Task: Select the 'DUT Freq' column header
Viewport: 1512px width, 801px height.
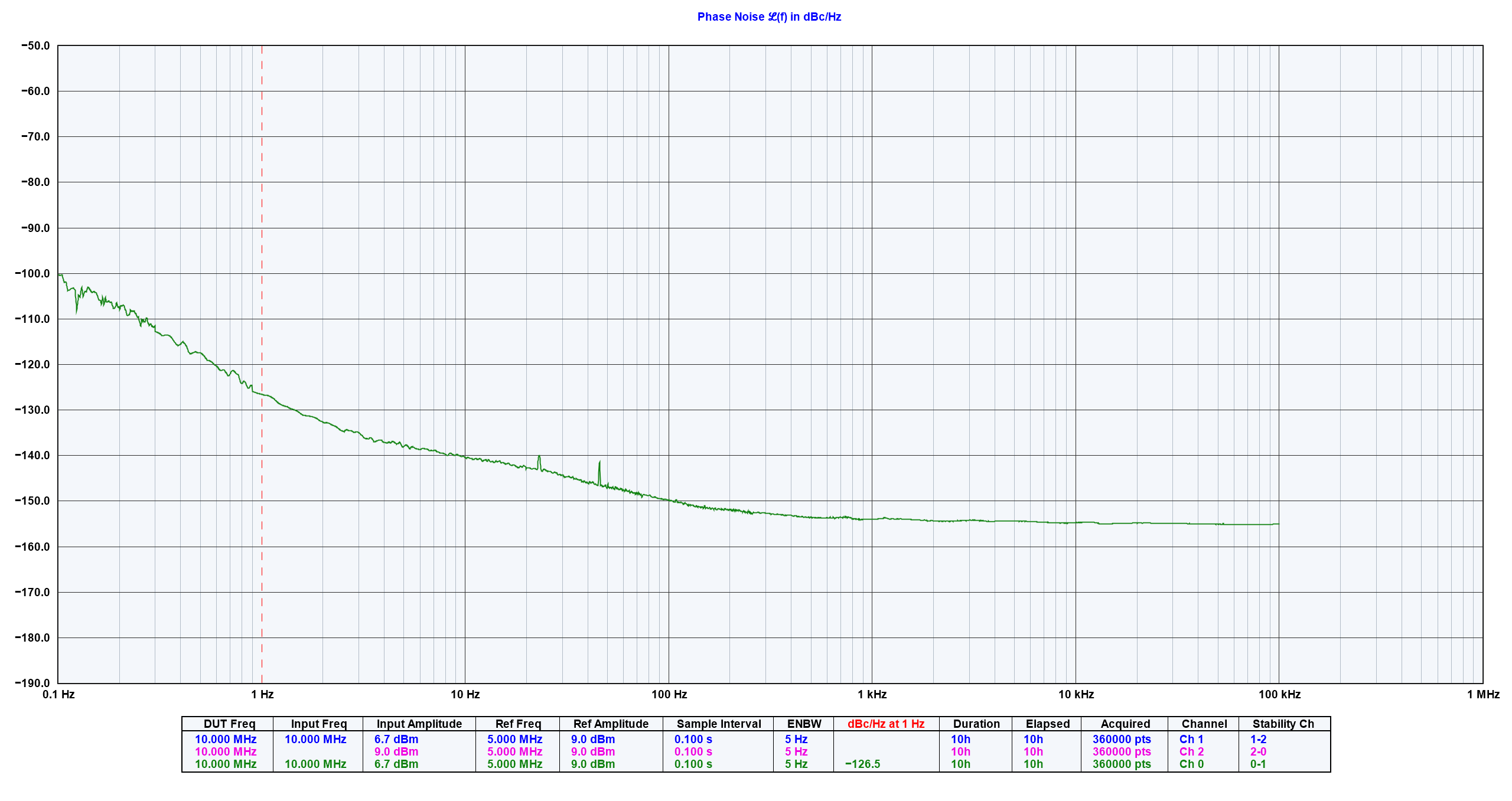Action: (229, 724)
